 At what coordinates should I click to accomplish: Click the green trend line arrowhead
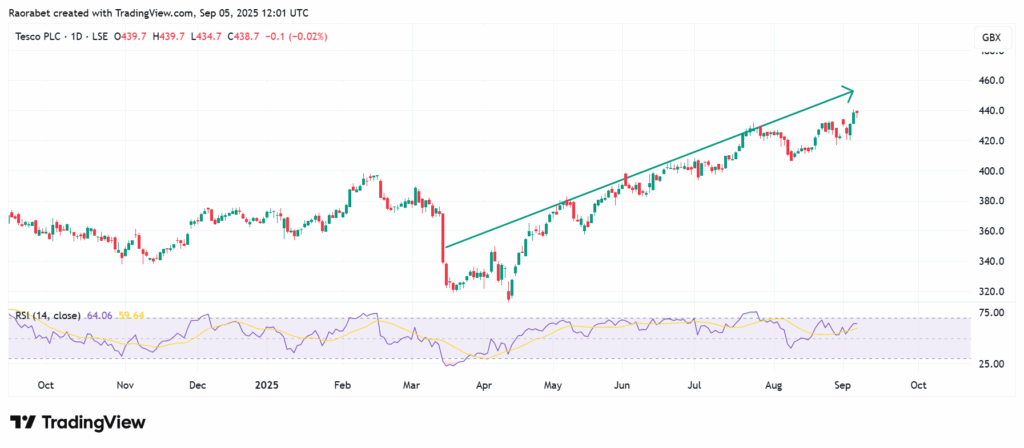click(848, 92)
